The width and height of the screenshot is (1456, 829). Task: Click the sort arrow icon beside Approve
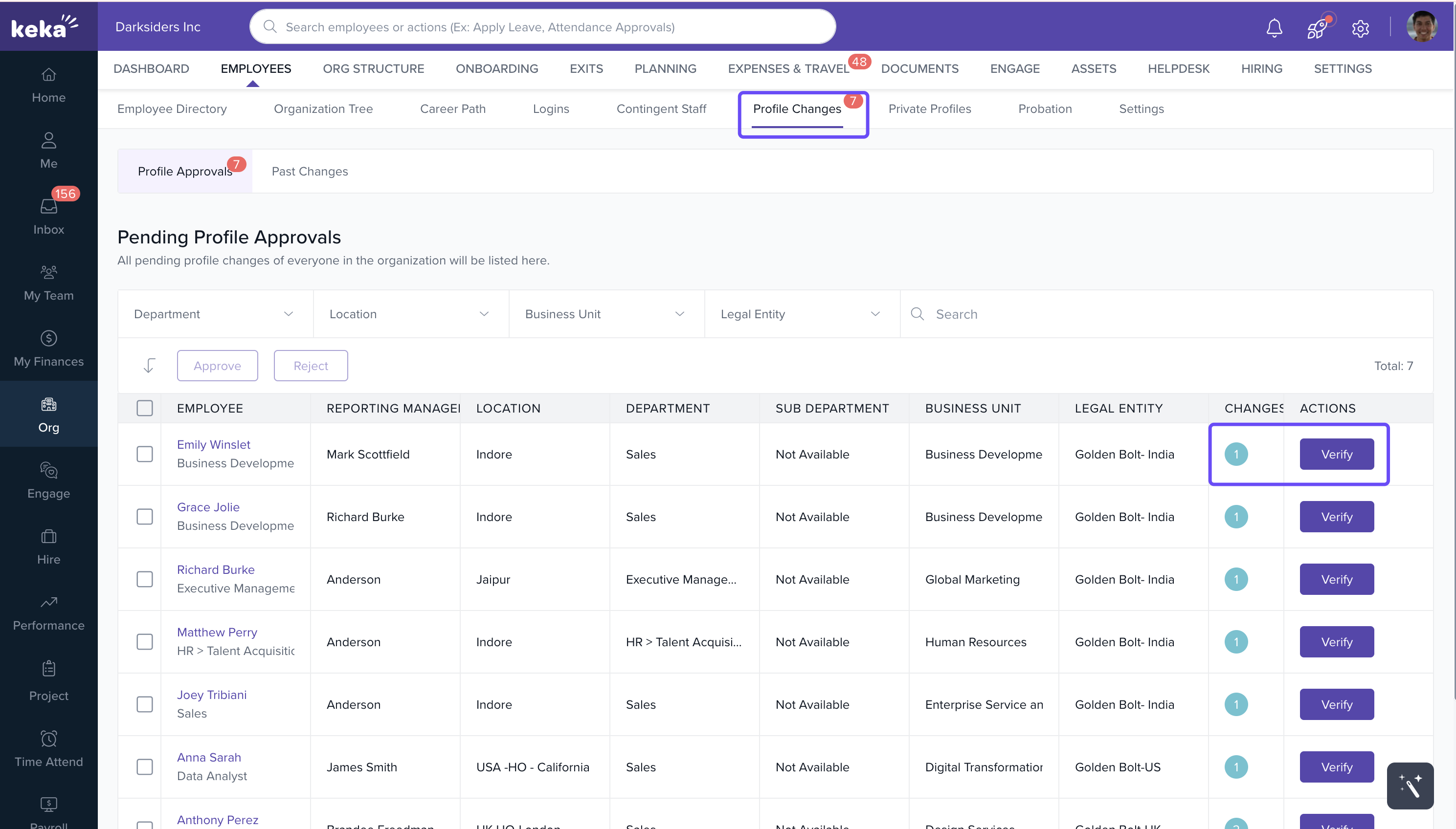coord(149,366)
